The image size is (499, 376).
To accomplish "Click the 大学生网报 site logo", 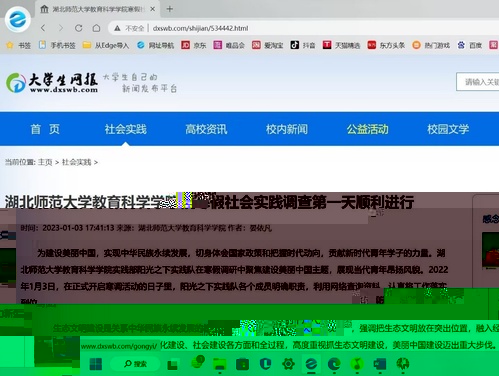I will coord(52,83).
